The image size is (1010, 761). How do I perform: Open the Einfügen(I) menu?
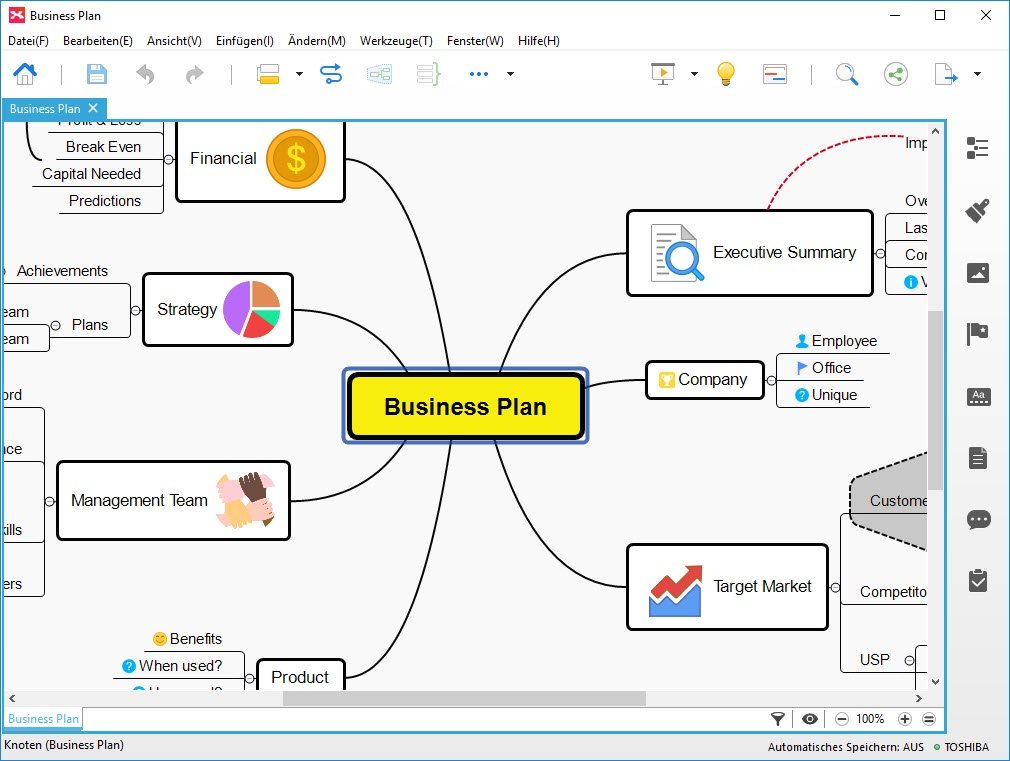[245, 41]
